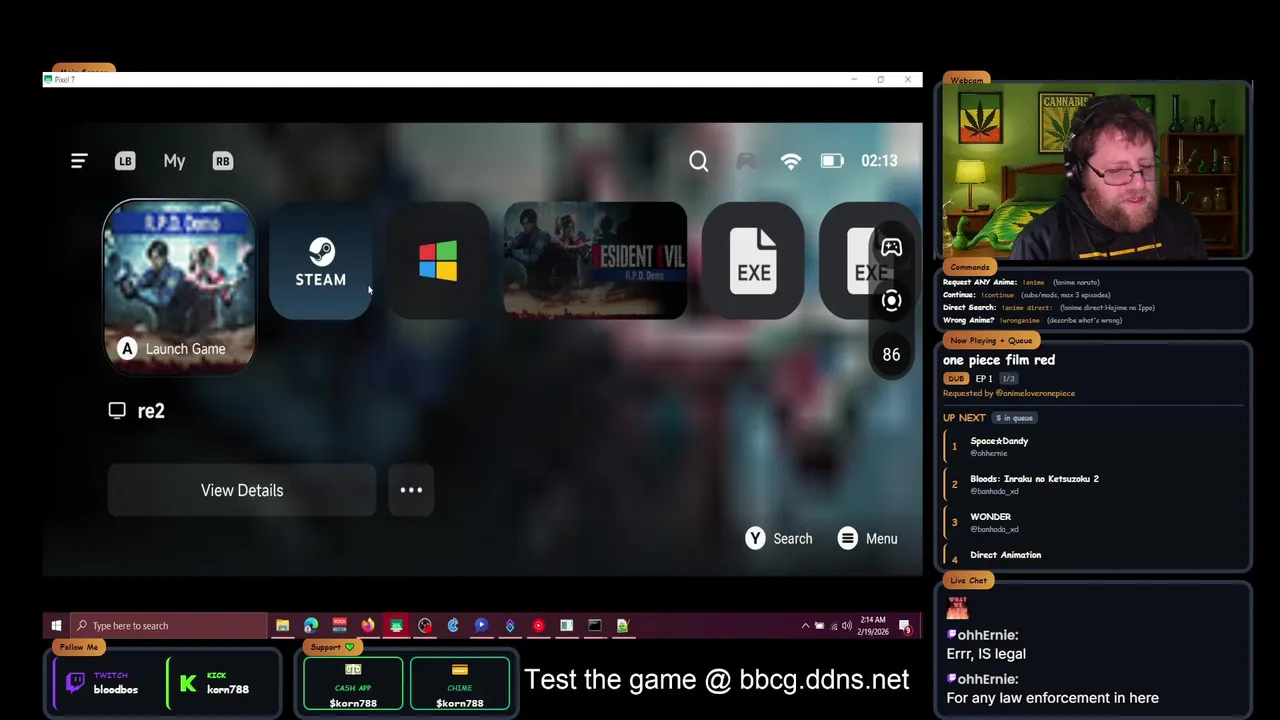This screenshot has height=720, width=1280.
Task: Open the Windows logo tile
Action: 438,262
